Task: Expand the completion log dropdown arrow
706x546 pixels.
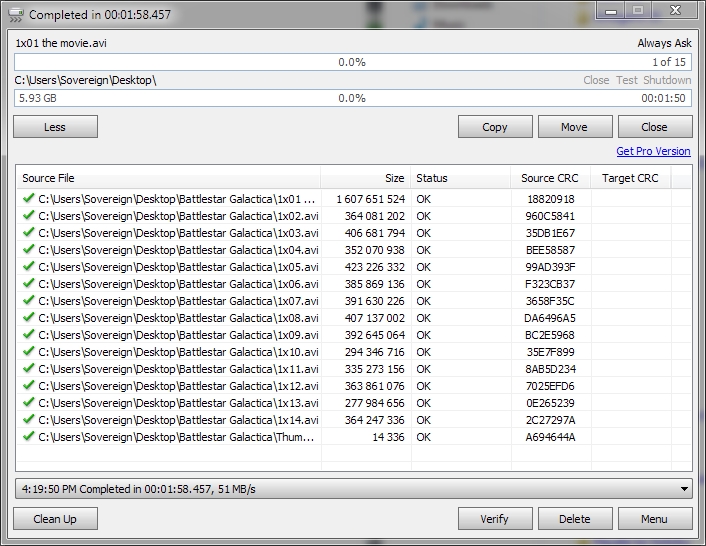Action: [x=684, y=489]
